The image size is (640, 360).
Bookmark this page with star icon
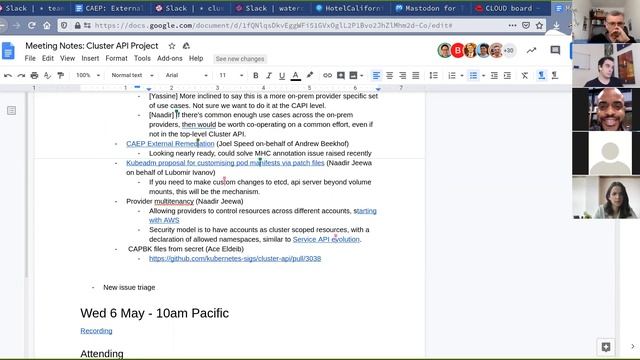click(539, 25)
